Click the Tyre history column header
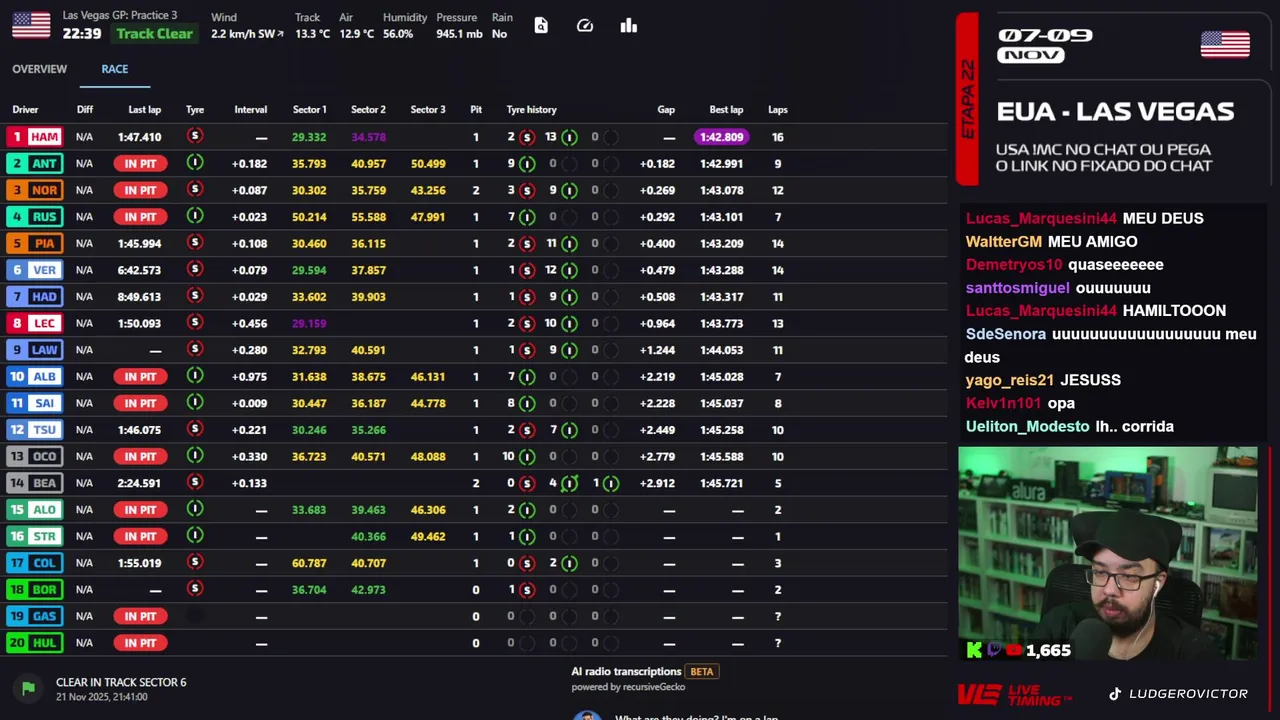This screenshot has height=720, width=1280. tap(531, 110)
